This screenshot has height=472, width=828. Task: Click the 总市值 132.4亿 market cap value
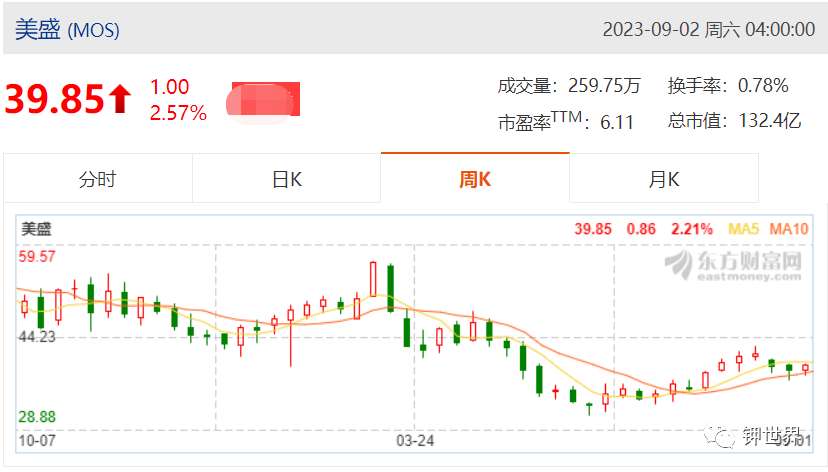click(735, 120)
